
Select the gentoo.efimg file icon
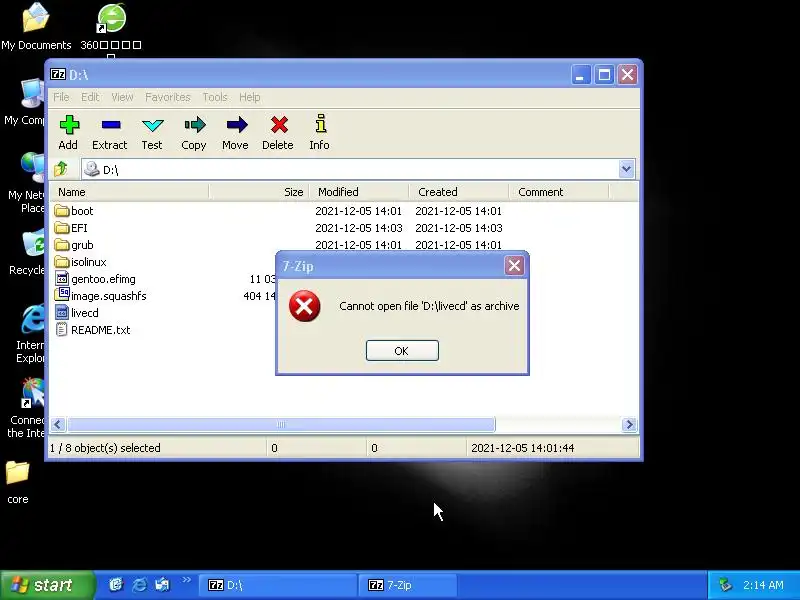point(62,279)
